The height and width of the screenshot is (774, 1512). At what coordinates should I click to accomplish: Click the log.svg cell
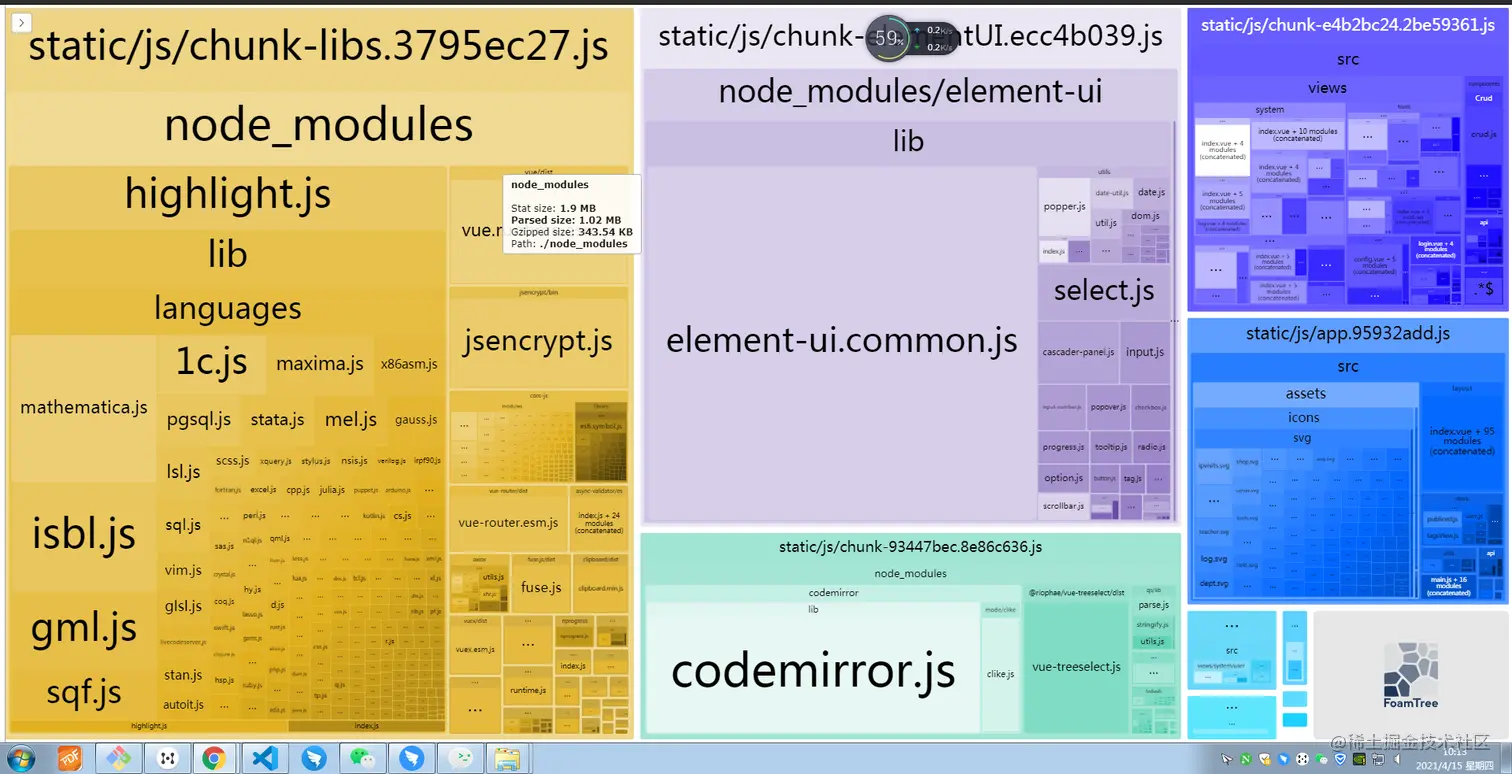pyautogui.click(x=1214, y=559)
